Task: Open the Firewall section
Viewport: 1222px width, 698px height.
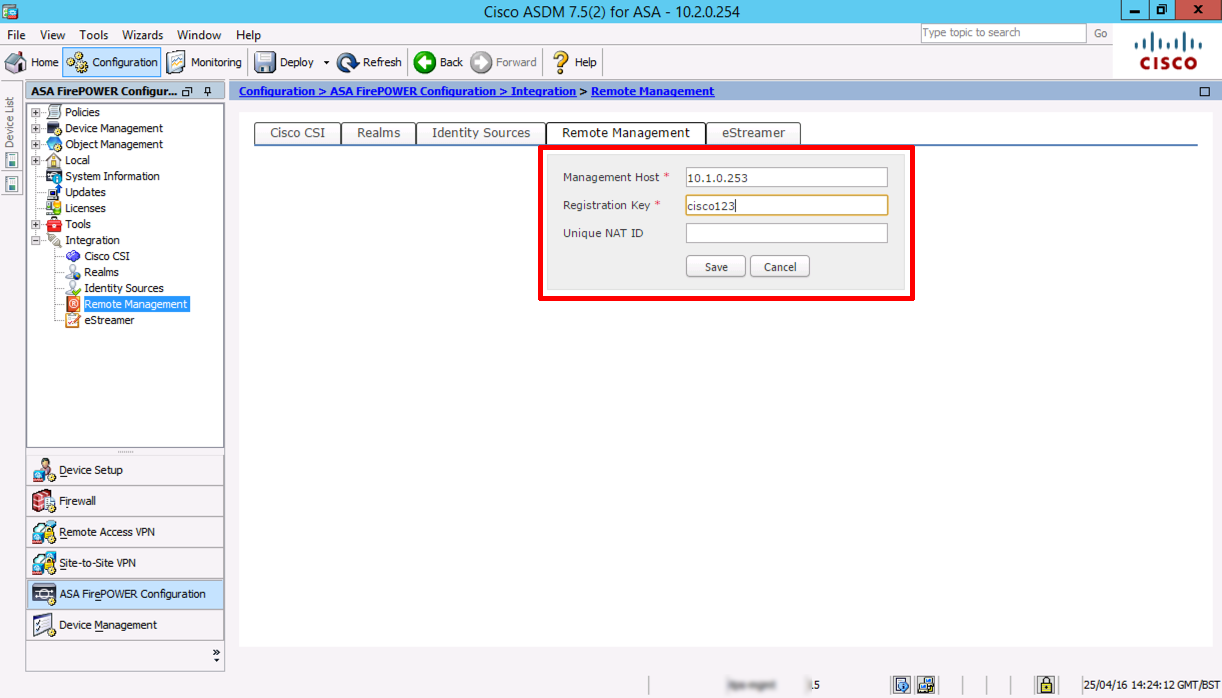Action: pos(125,501)
